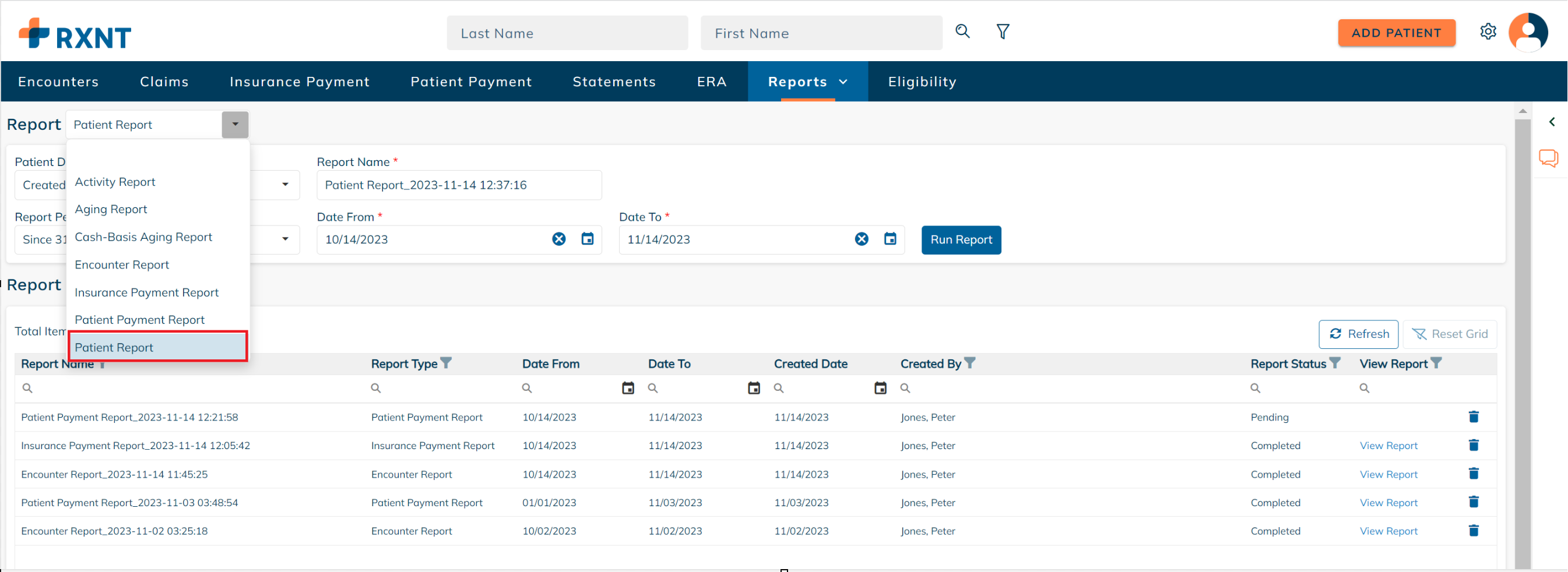Expand the Reports navigation chevron
Image resolution: width=1568 pixels, height=572 pixels.
click(x=843, y=81)
